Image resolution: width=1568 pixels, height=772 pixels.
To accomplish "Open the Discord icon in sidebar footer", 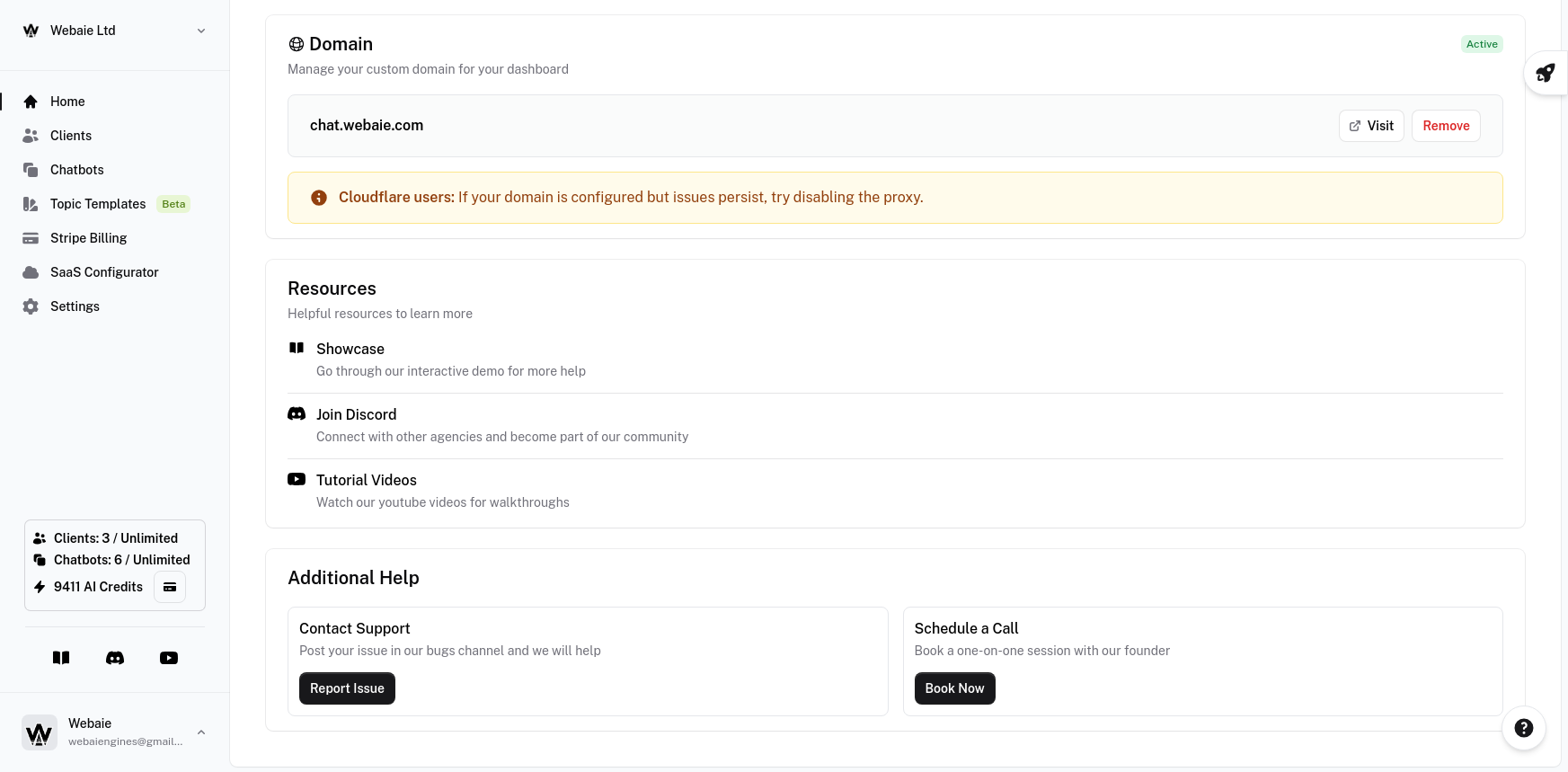I will [115, 658].
